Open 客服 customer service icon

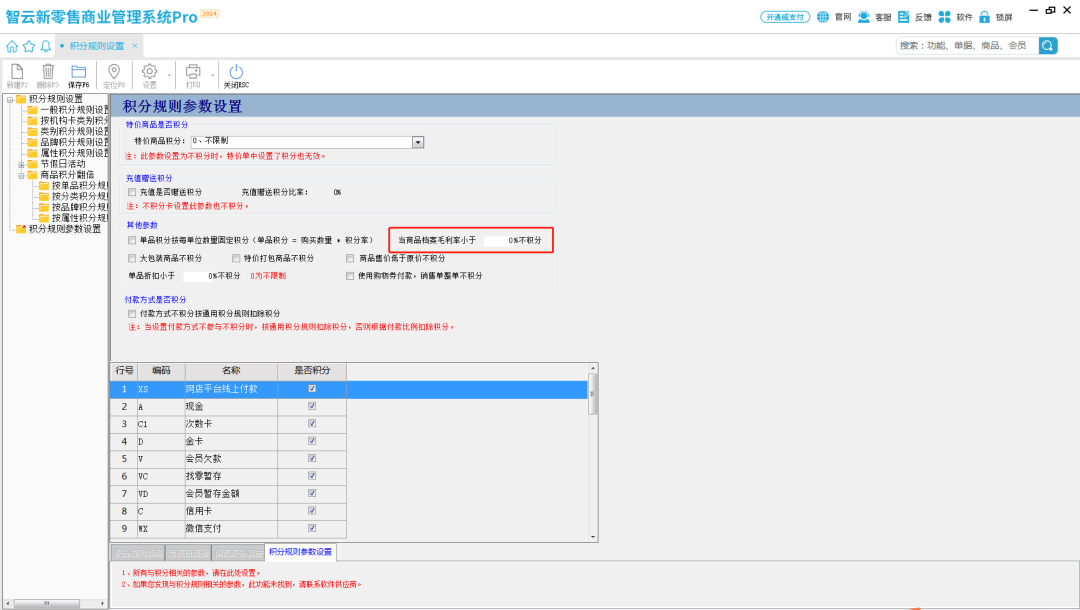pos(864,17)
